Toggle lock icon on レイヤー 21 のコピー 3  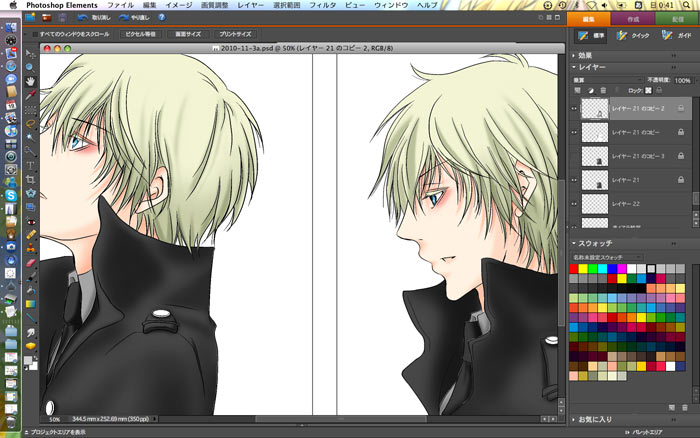pos(681,156)
